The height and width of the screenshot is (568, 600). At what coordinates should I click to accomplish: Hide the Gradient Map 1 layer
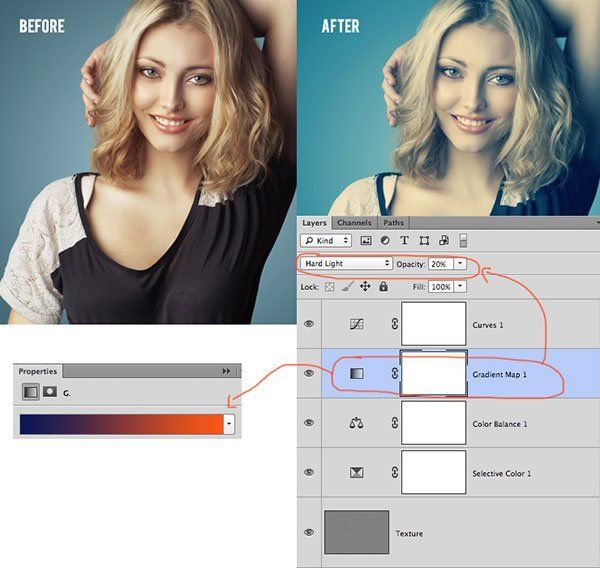point(309,373)
